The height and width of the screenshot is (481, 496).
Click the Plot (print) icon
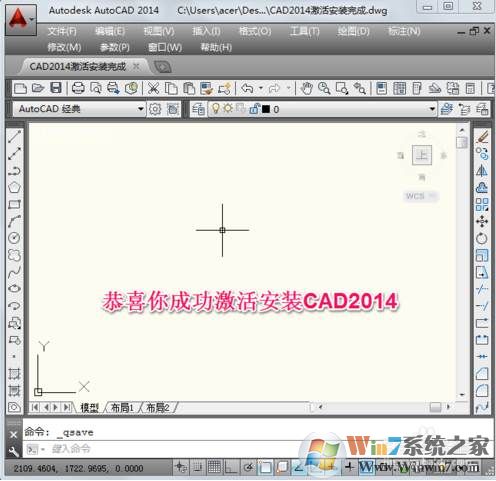(78, 88)
